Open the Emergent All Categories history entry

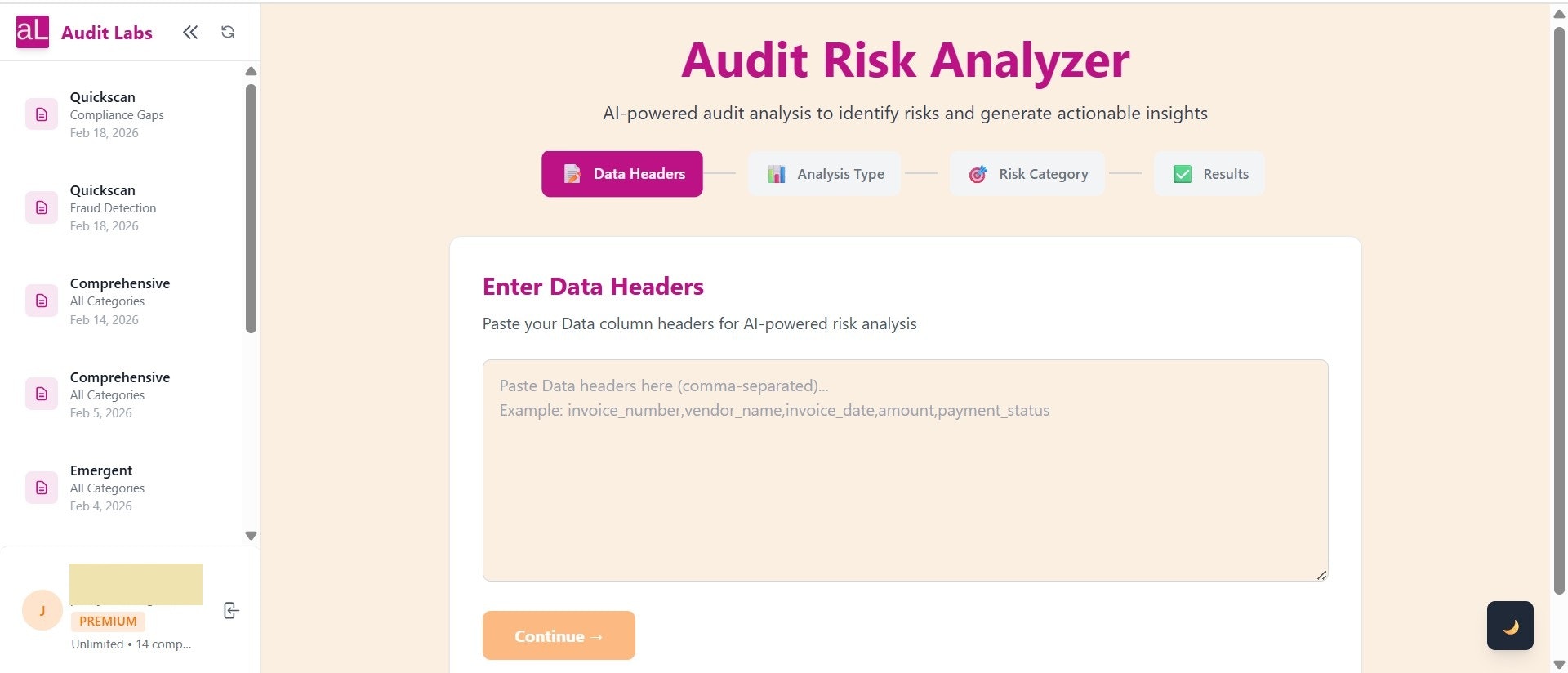(x=107, y=488)
